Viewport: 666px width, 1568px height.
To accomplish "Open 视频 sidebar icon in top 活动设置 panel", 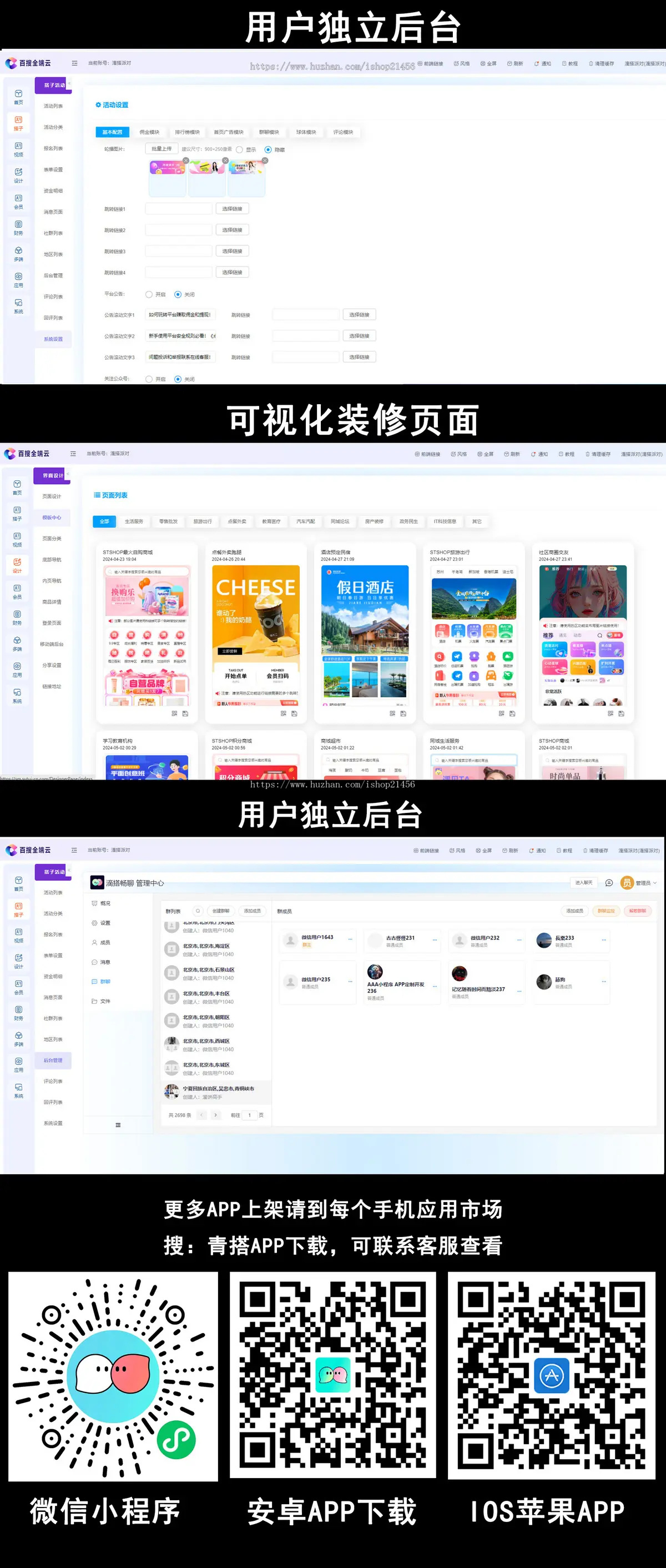I will (x=18, y=149).
